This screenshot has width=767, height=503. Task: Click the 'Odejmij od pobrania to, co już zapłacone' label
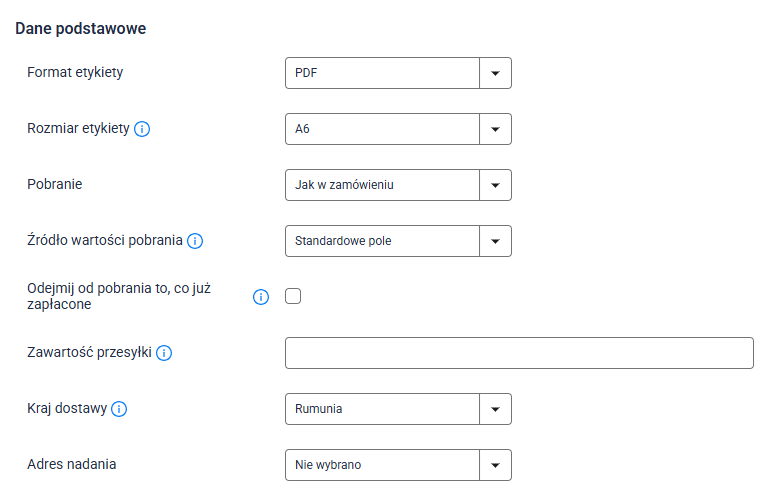coord(119,296)
